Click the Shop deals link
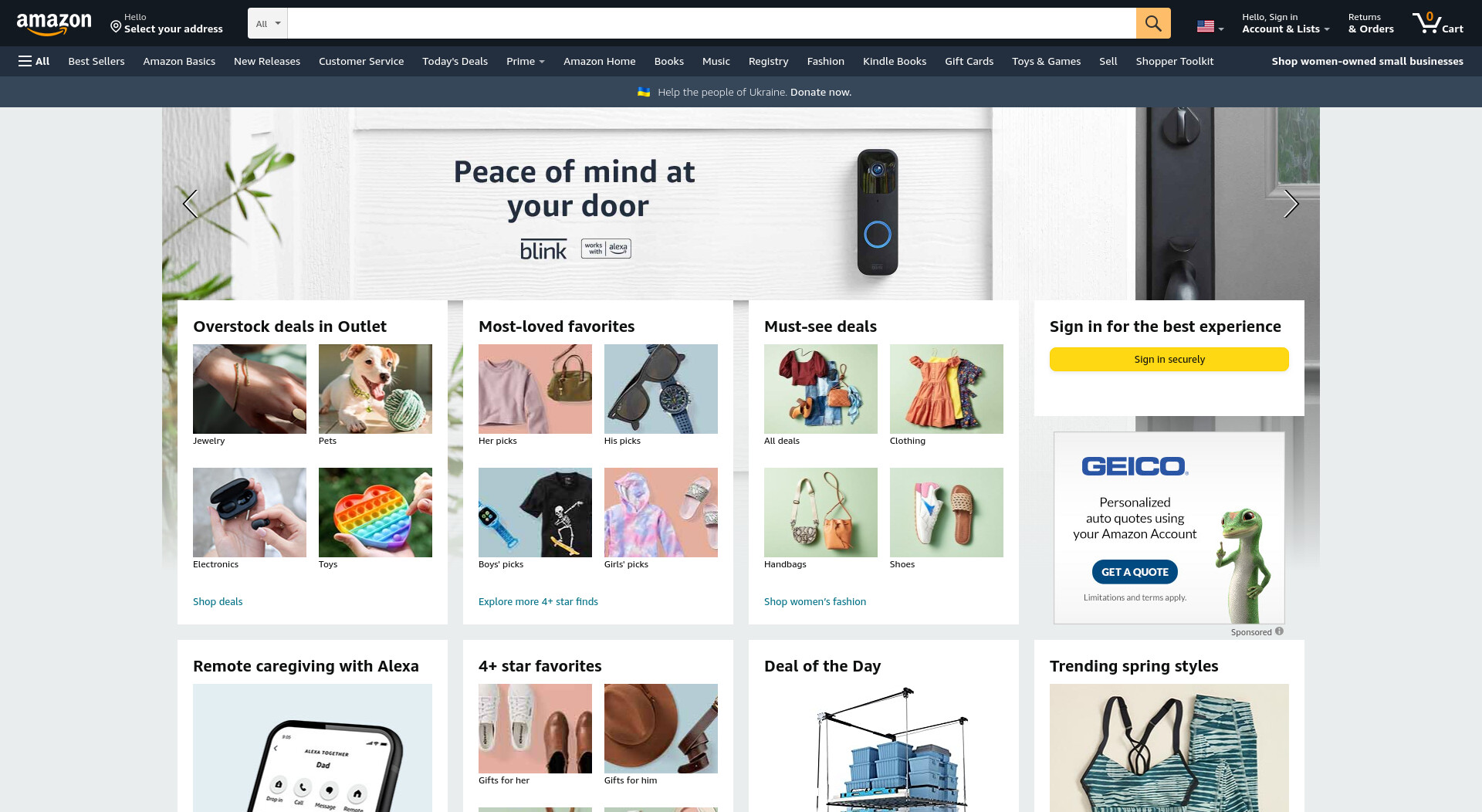This screenshot has height=812, width=1482. tap(218, 601)
